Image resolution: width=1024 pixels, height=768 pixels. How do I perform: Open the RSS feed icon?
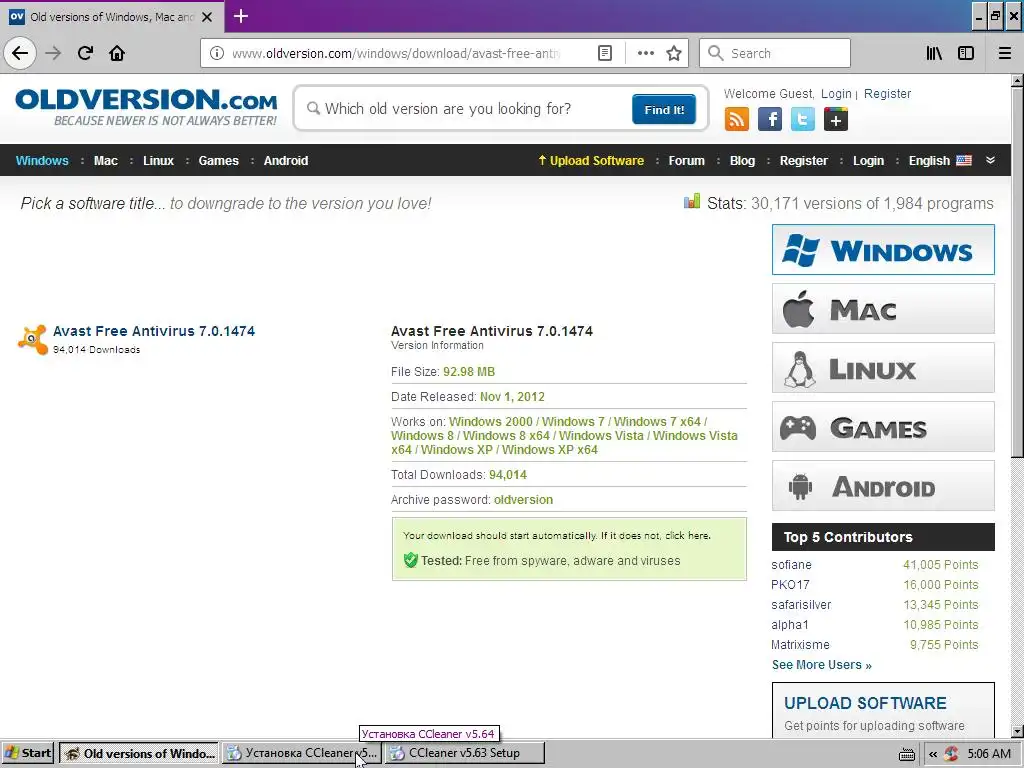point(737,120)
